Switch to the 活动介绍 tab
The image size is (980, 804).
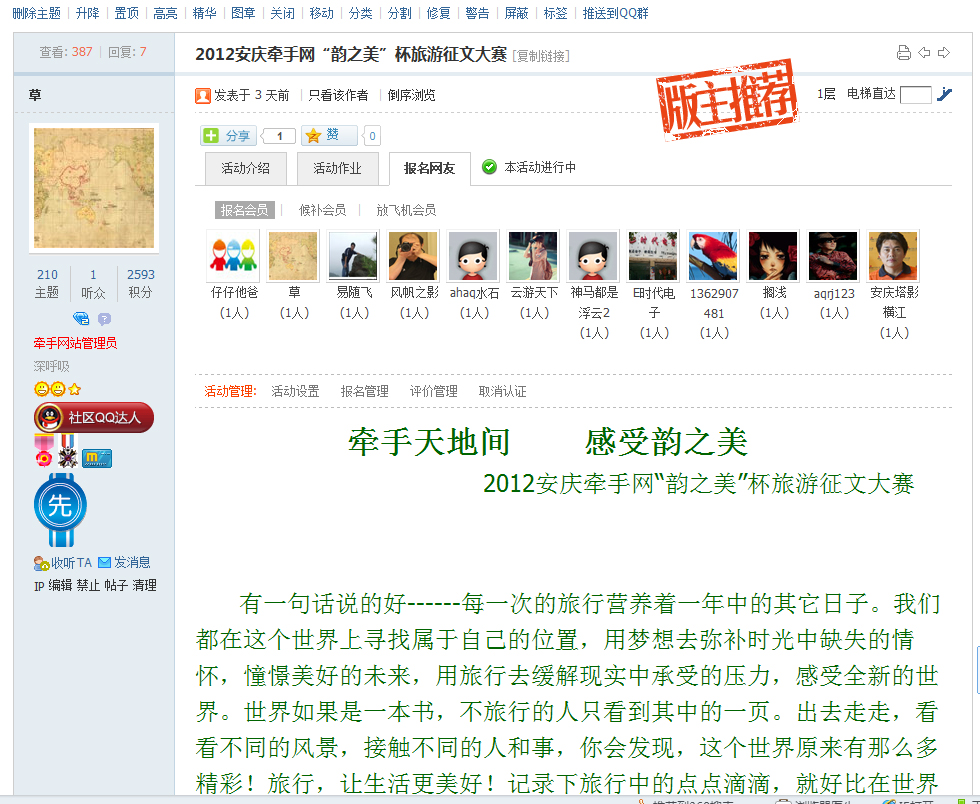coord(246,168)
